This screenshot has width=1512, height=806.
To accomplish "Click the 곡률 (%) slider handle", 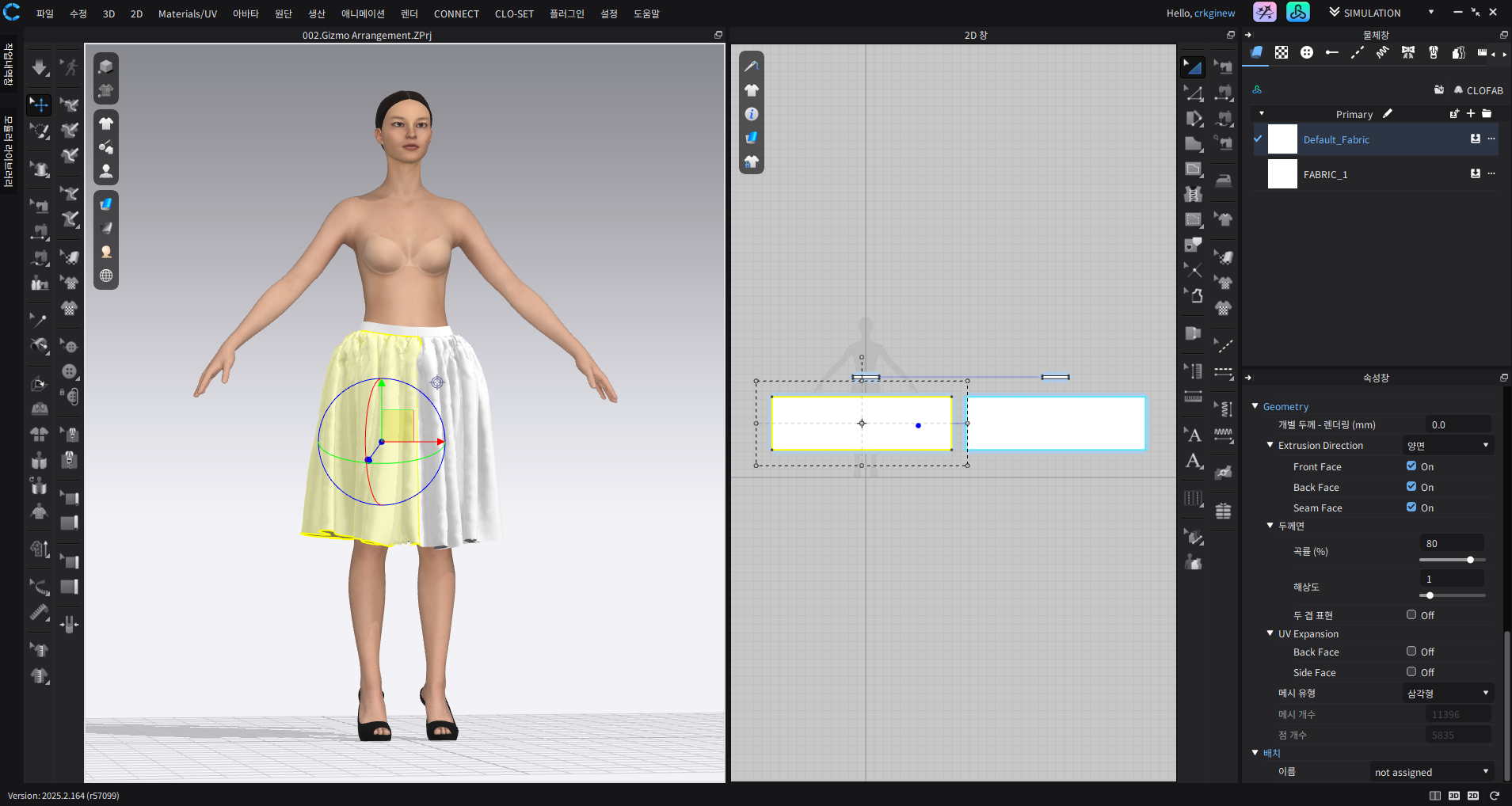I will pos(1470,560).
